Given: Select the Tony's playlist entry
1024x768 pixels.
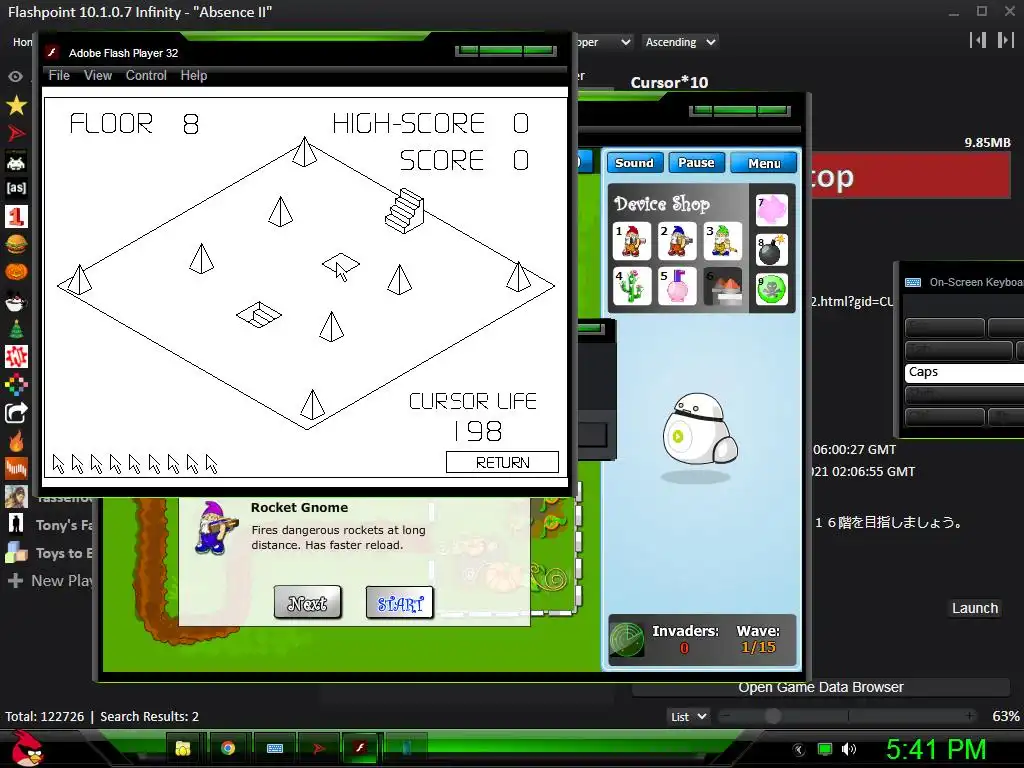Looking at the screenshot, I should tap(50, 524).
